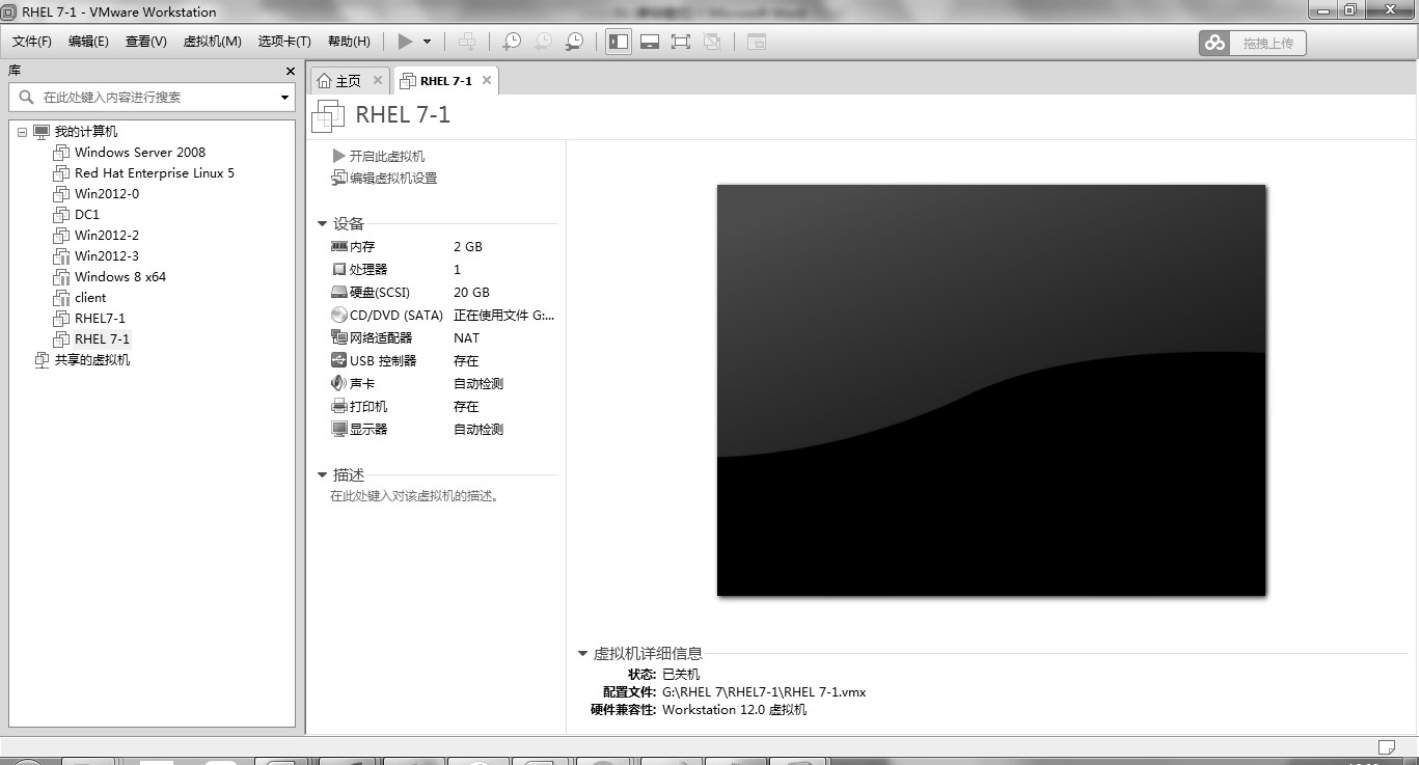Click the cloud upload icon
Viewport: 1419px width, 765px height.
[1214, 43]
